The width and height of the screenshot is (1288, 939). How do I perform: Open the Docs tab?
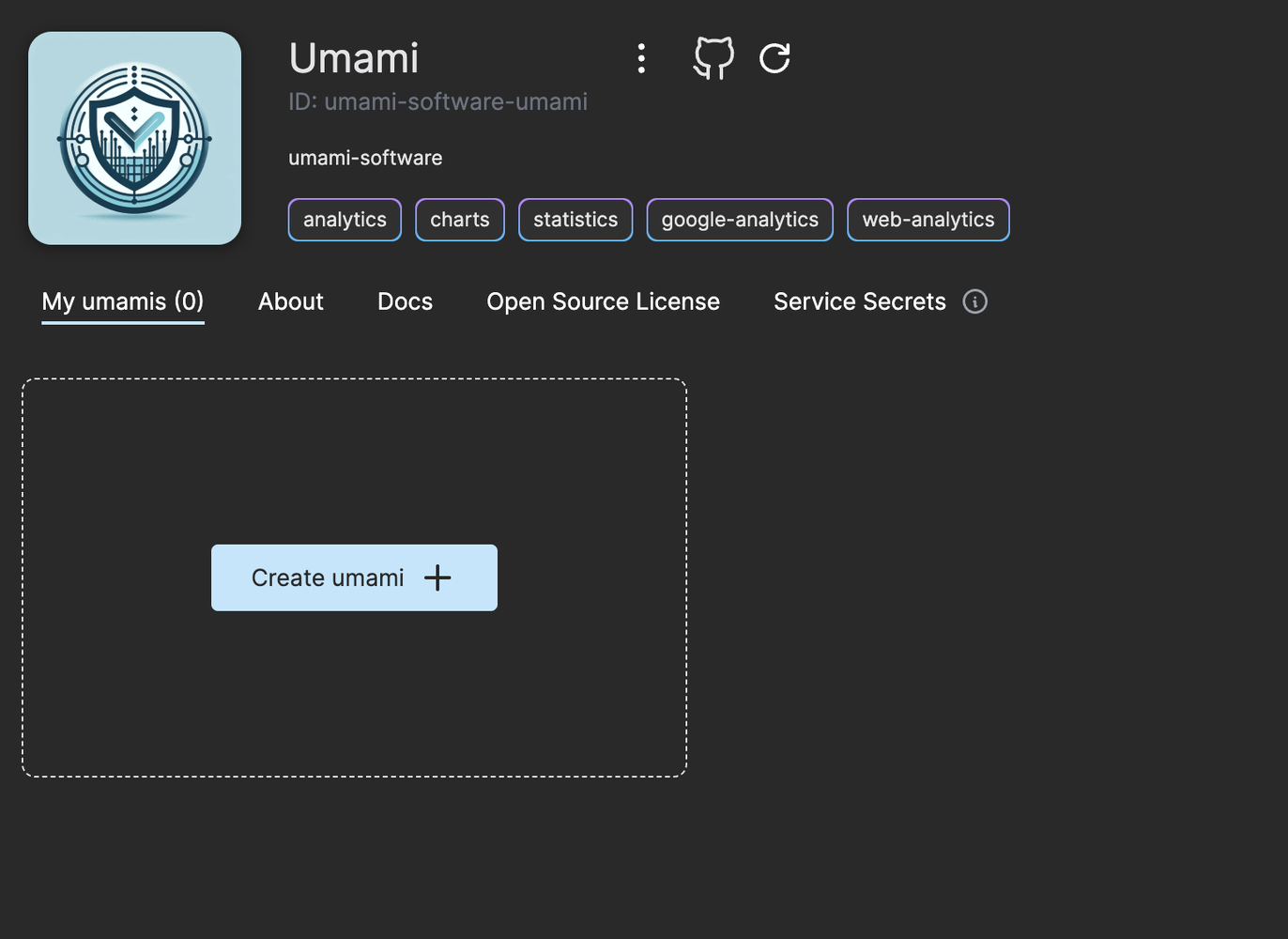point(405,301)
